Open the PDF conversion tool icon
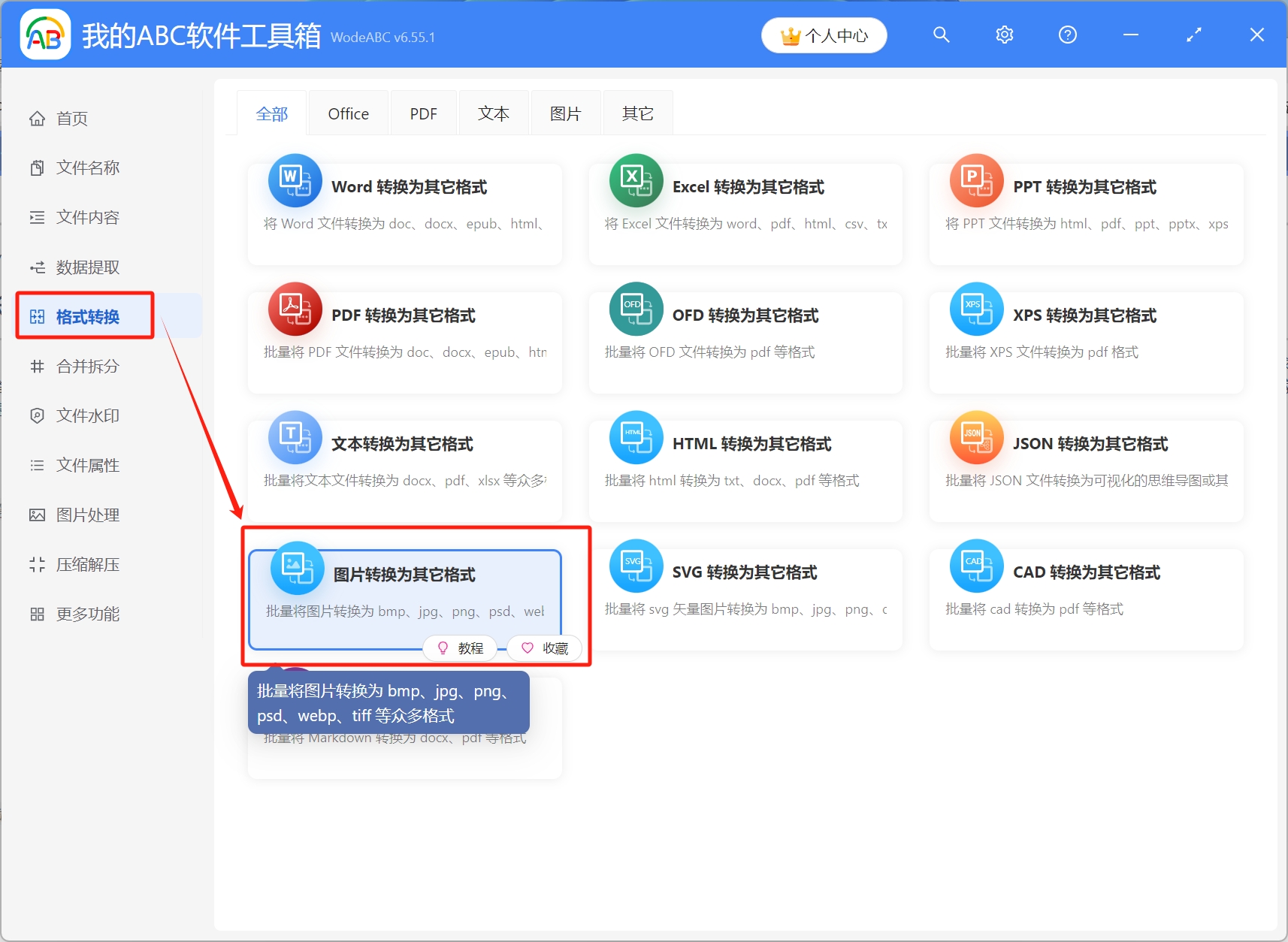The height and width of the screenshot is (942, 1288). tap(295, 309)
